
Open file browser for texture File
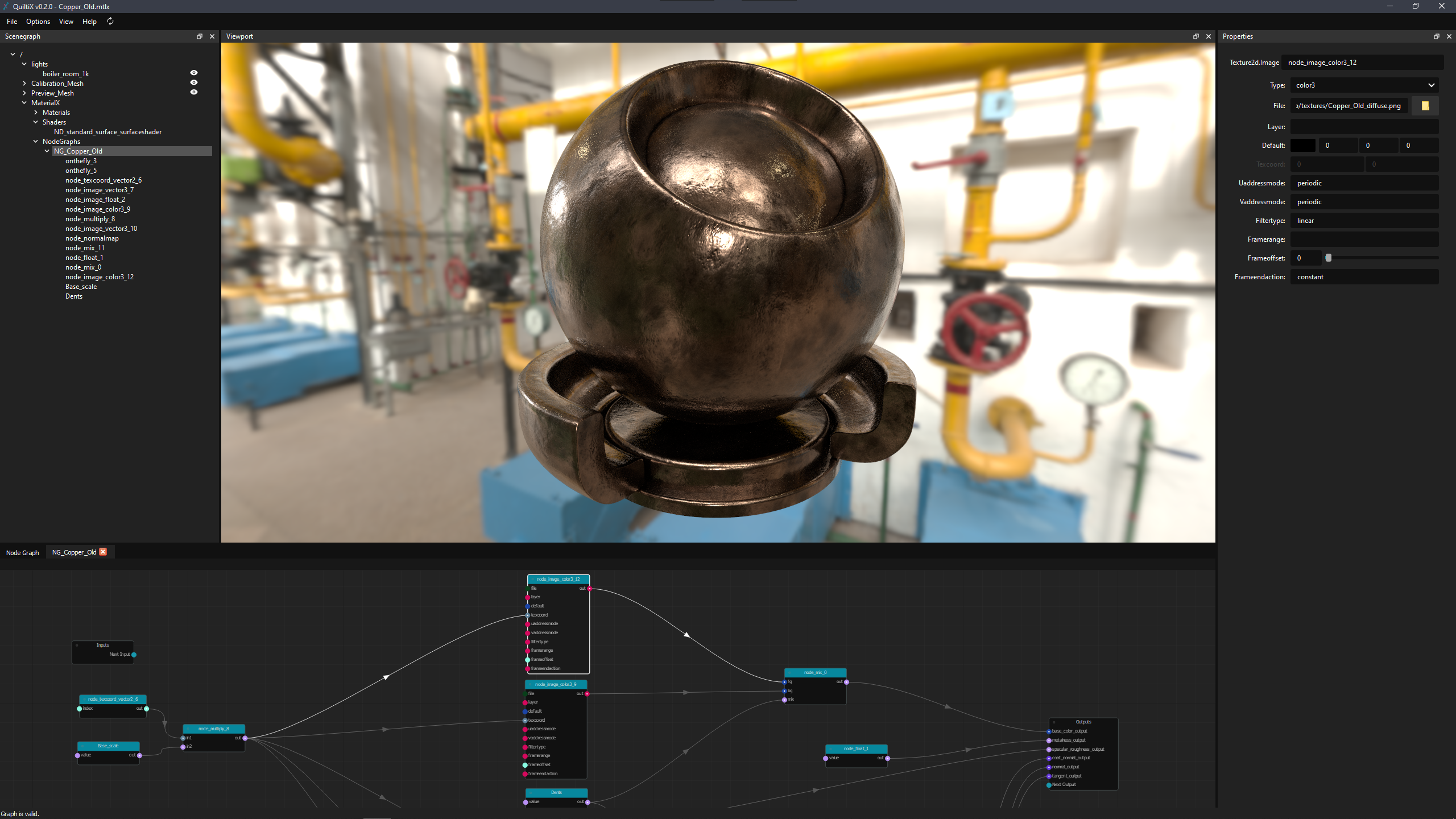1425,106
